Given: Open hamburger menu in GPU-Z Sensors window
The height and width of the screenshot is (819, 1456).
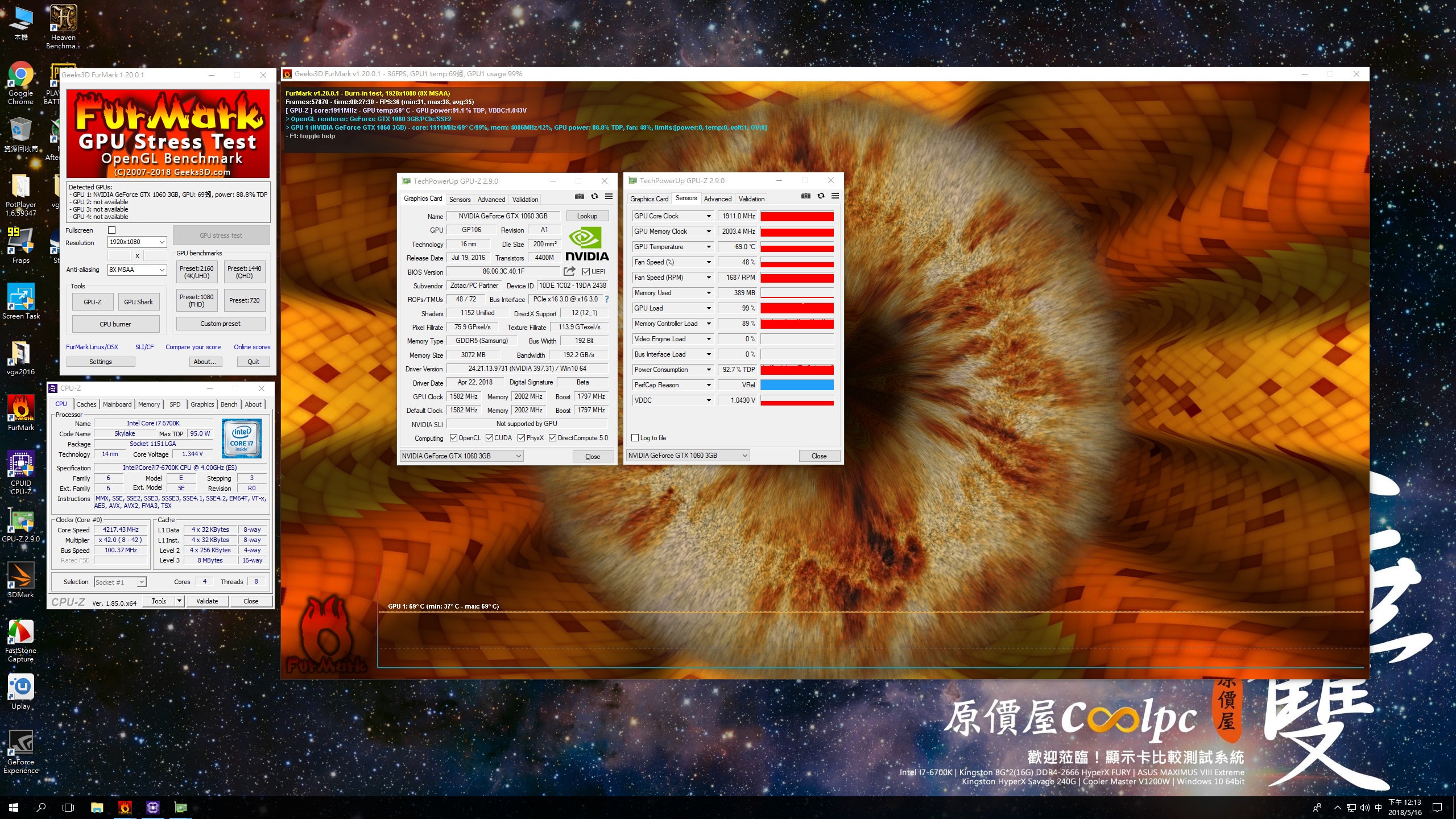Looking at the screenshot, I should pos(835,196).
